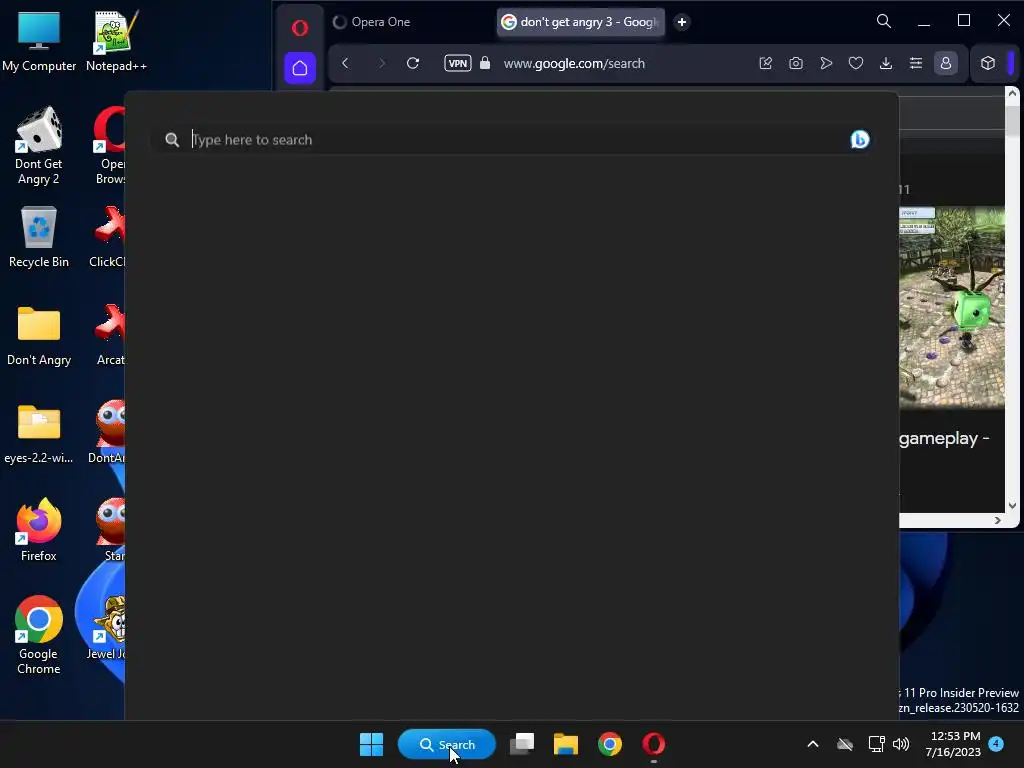Click horizontal scrollbar right arrow

pyautogui.click(x=997, y=520)
